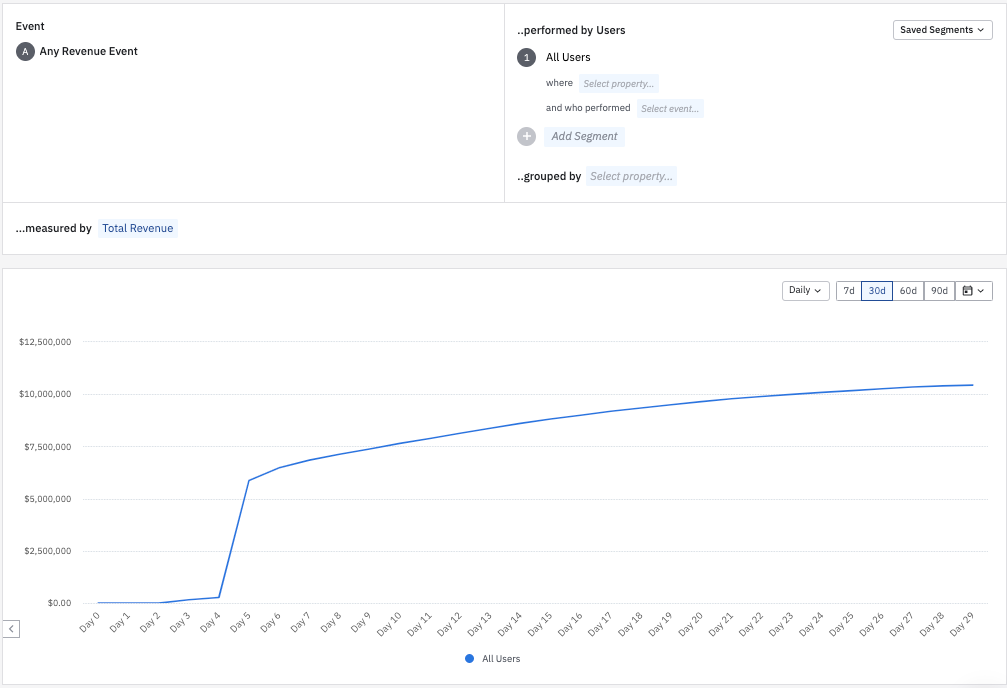1007x688 pixels.
Task: Click the All Users legend label
Action: pos(501,659)
